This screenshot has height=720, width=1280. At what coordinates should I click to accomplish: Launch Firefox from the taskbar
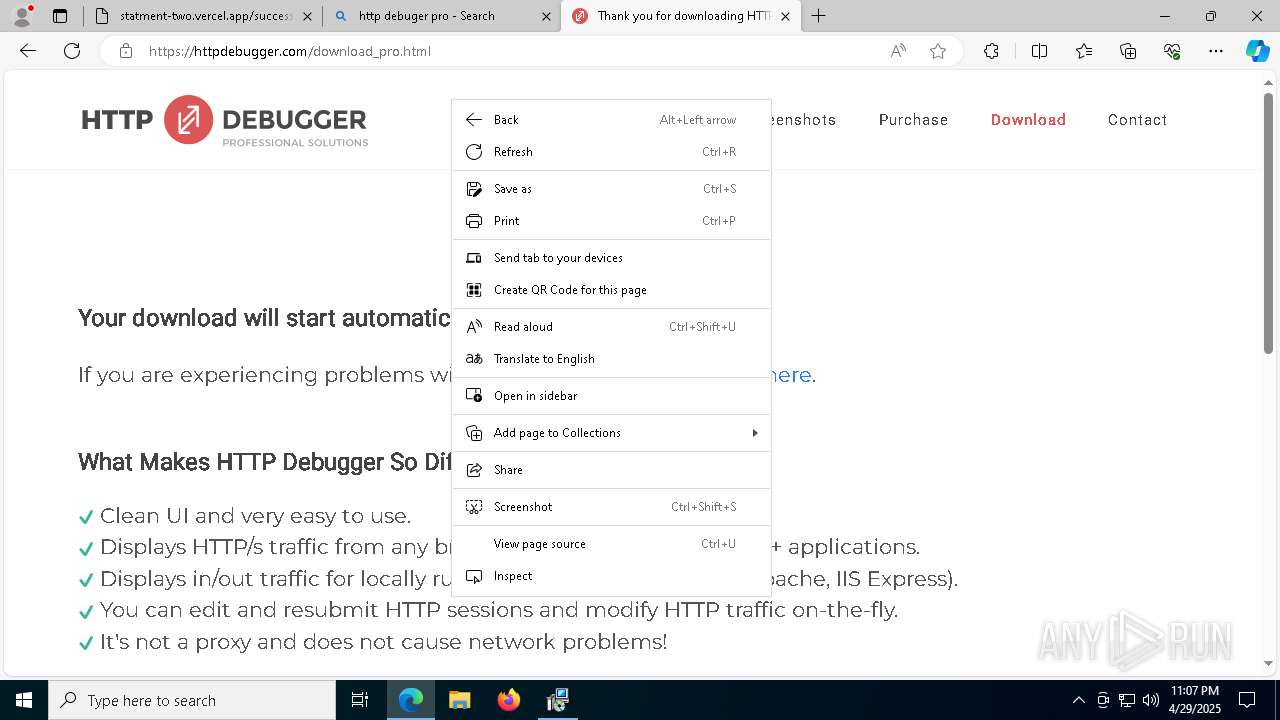tap(509, 700)
